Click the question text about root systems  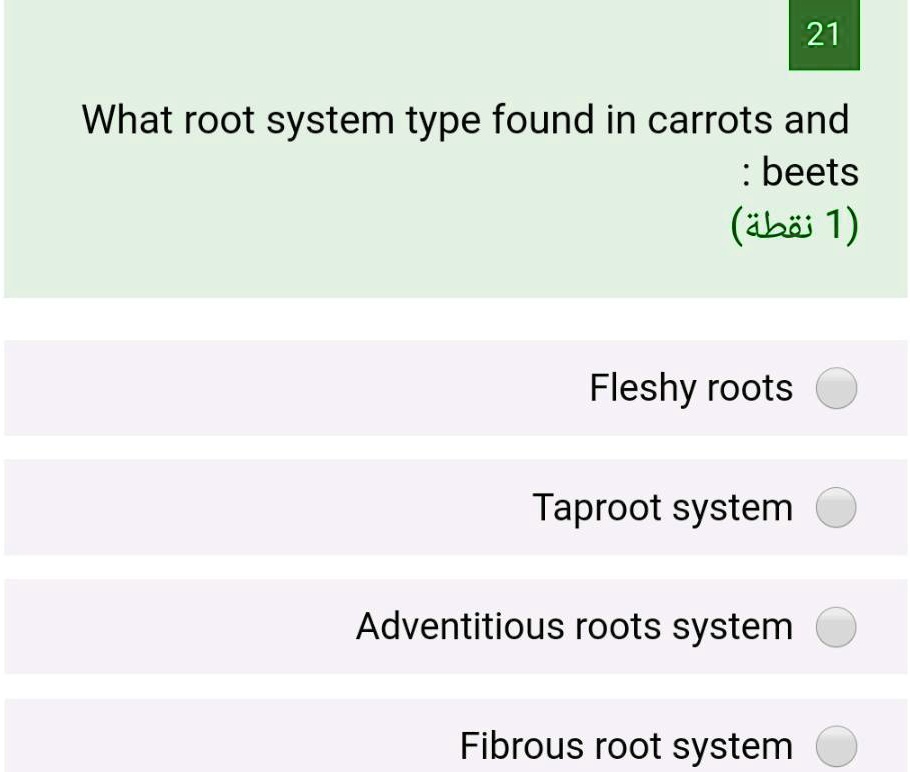coord(464,121)
